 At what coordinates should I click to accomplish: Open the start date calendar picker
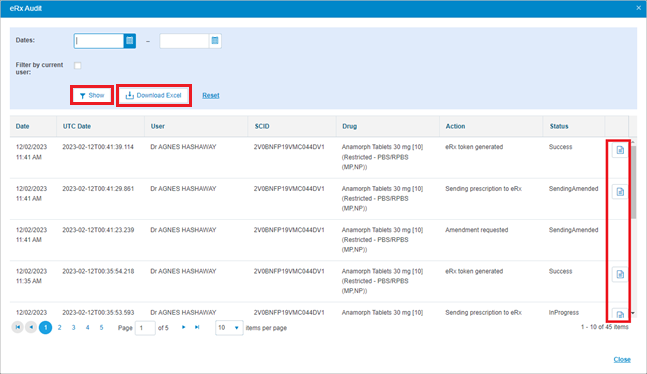130,41
